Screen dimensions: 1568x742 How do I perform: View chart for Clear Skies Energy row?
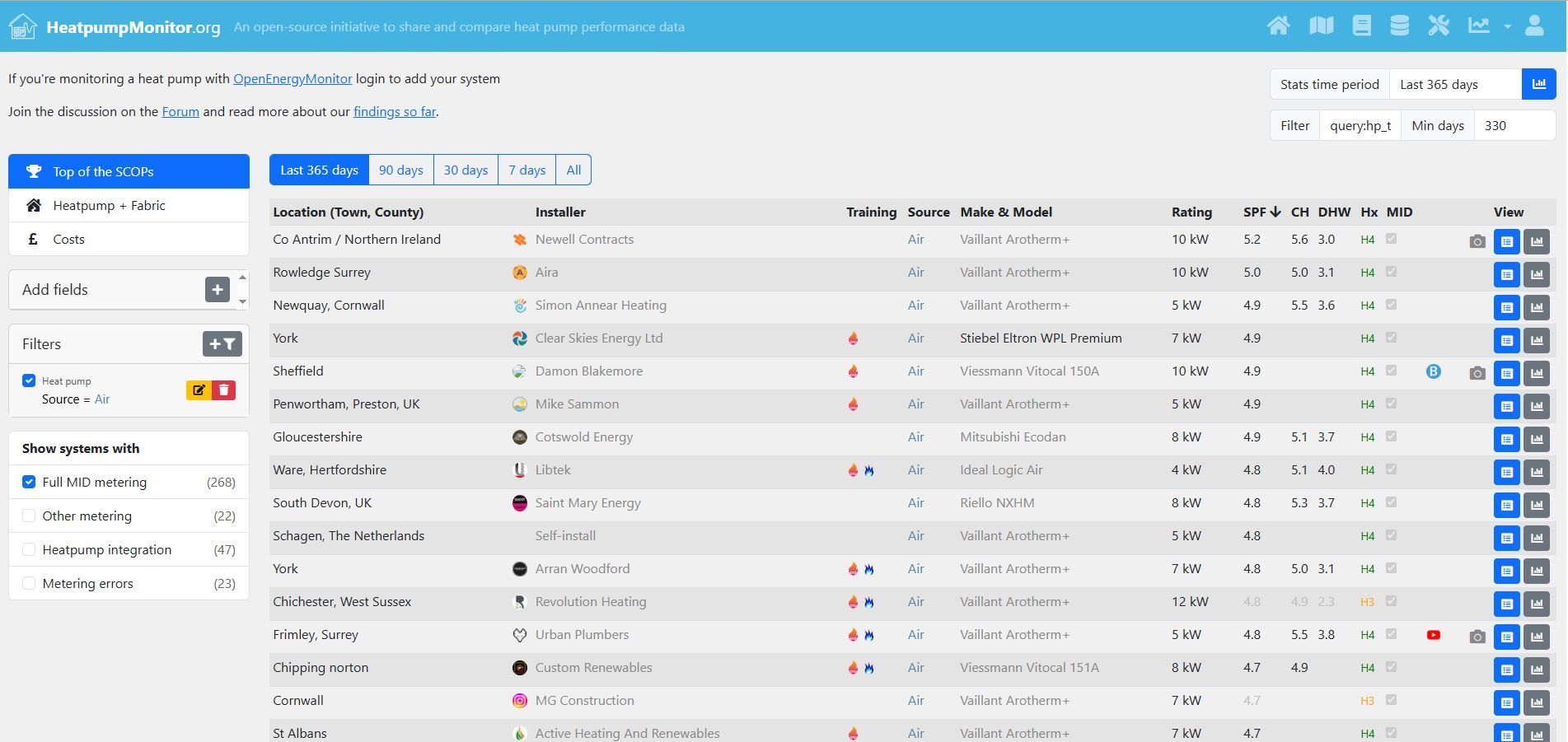pyautogui.click(x=1537, y=340)
